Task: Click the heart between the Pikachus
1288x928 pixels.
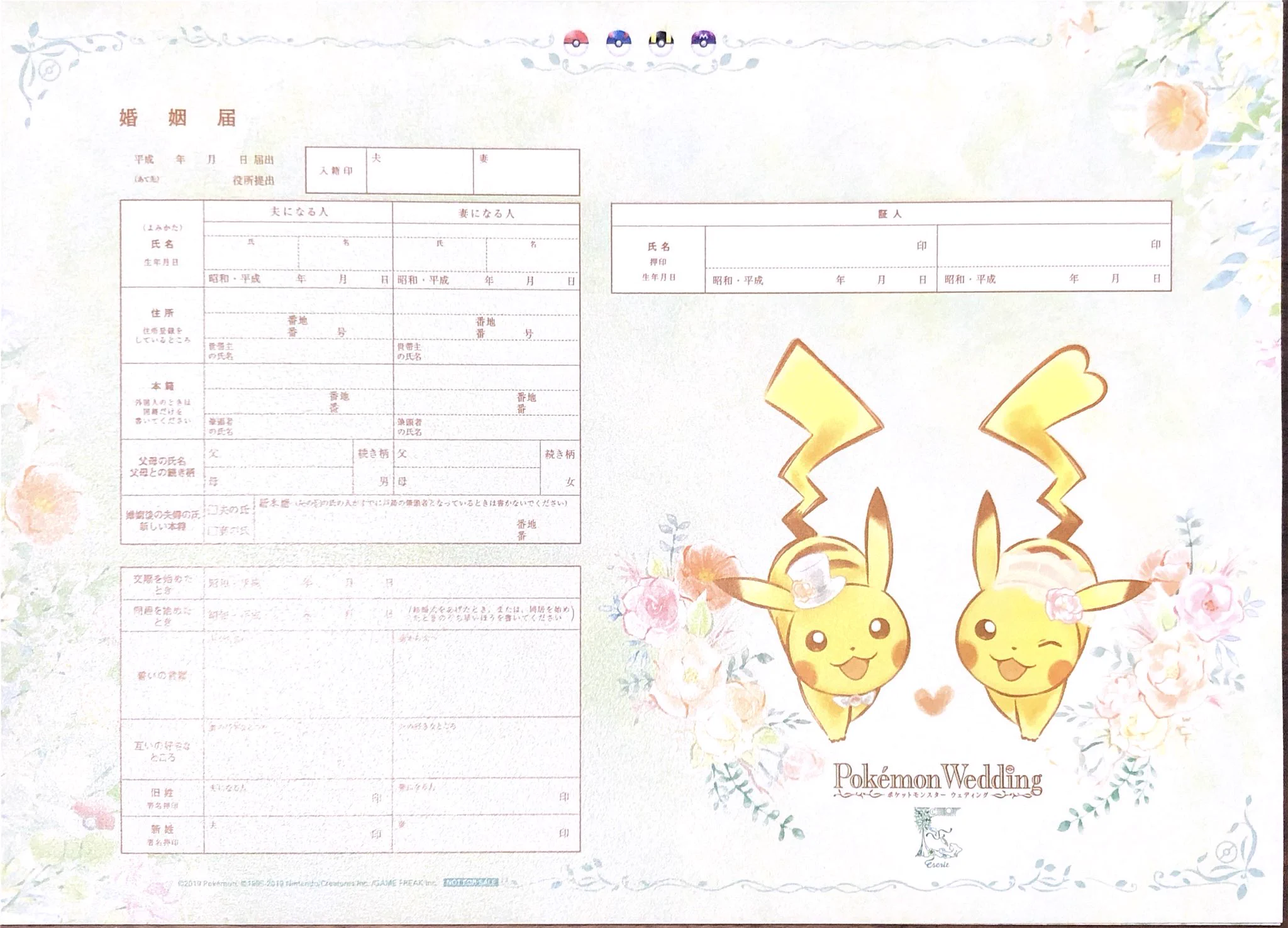Action: 934,700
